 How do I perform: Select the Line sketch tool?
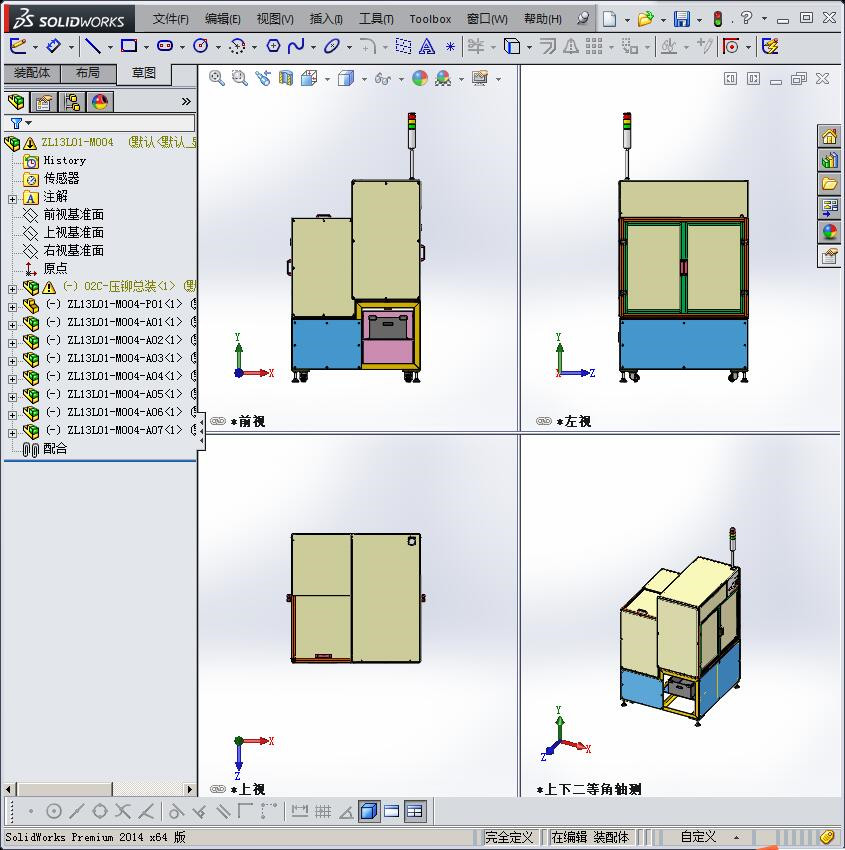pyautogui.click(x=93, y=46)
